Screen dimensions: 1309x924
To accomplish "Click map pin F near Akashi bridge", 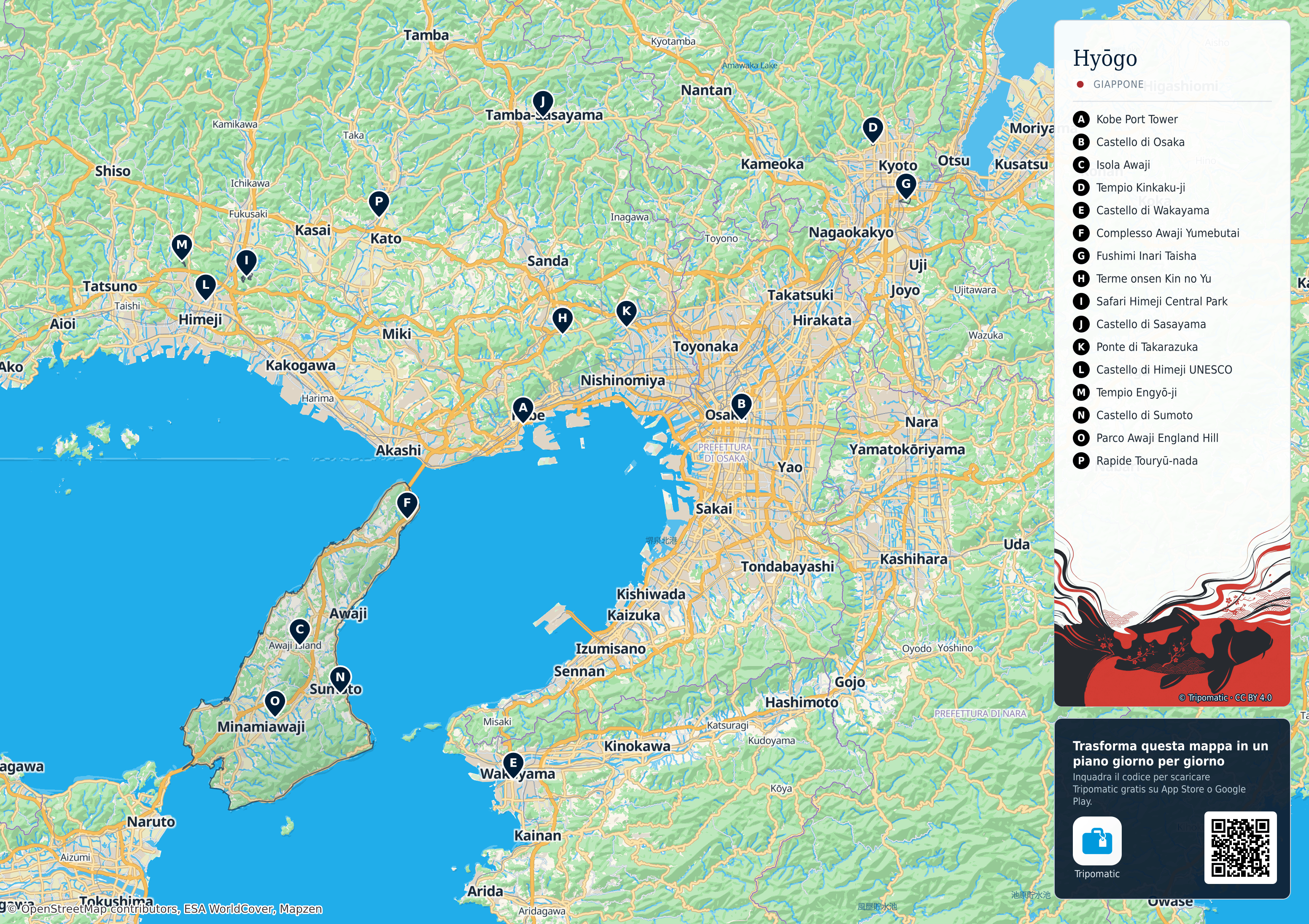I will click(407, 505).
